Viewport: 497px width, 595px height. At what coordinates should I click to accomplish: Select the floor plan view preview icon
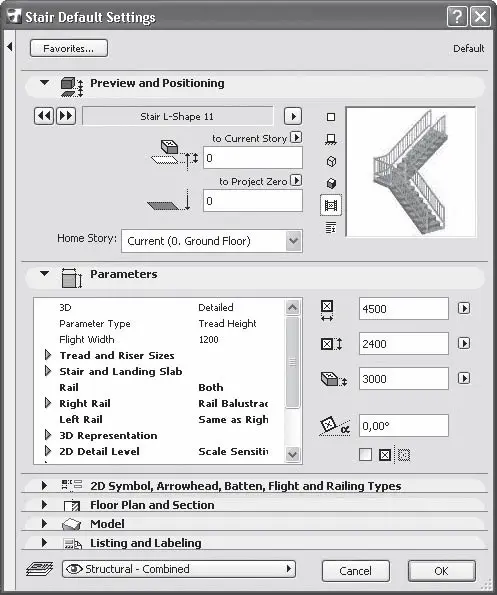tap(331, 139)
